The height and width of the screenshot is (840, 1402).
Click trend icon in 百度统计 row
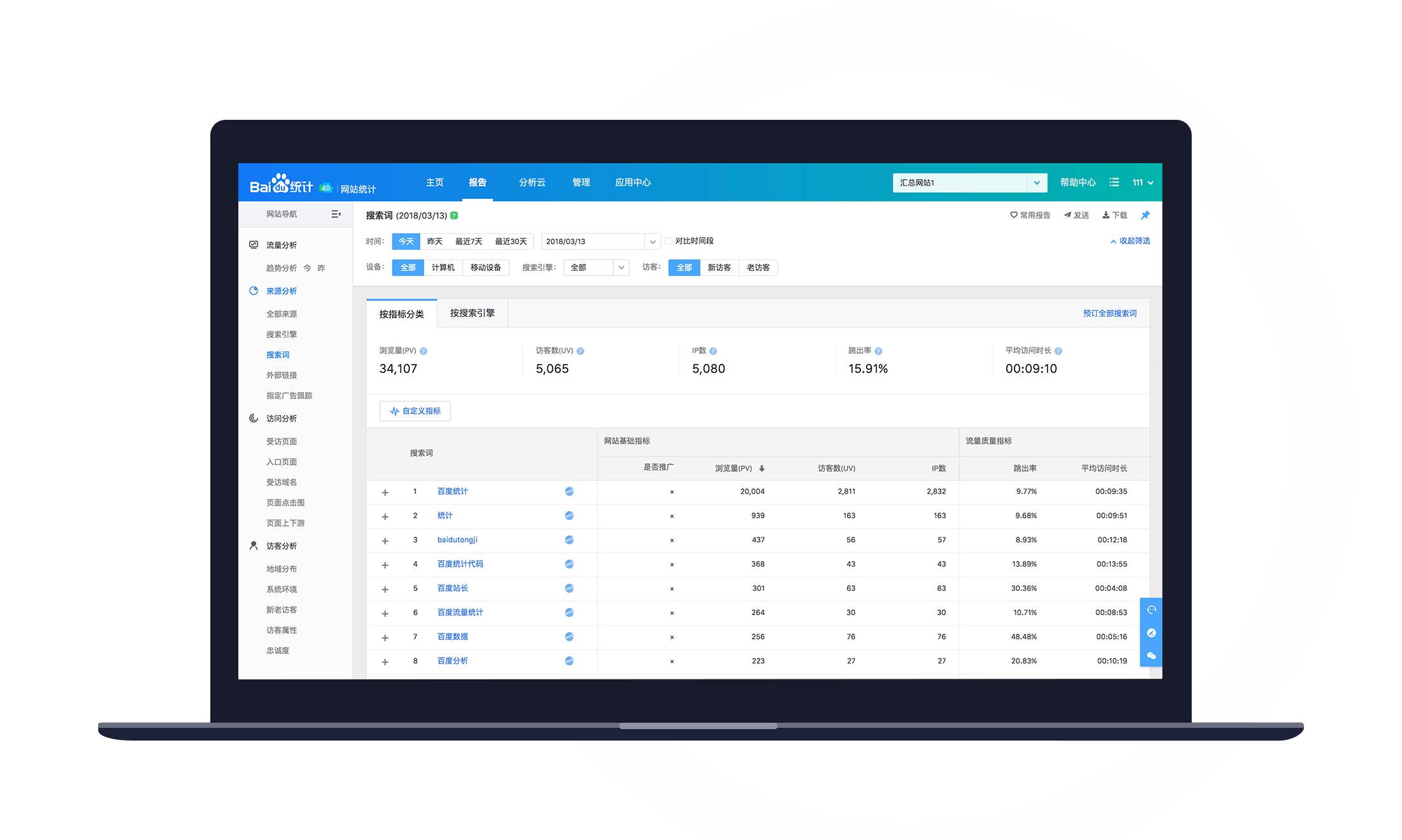pyautogui.click(x=569, y=491)
